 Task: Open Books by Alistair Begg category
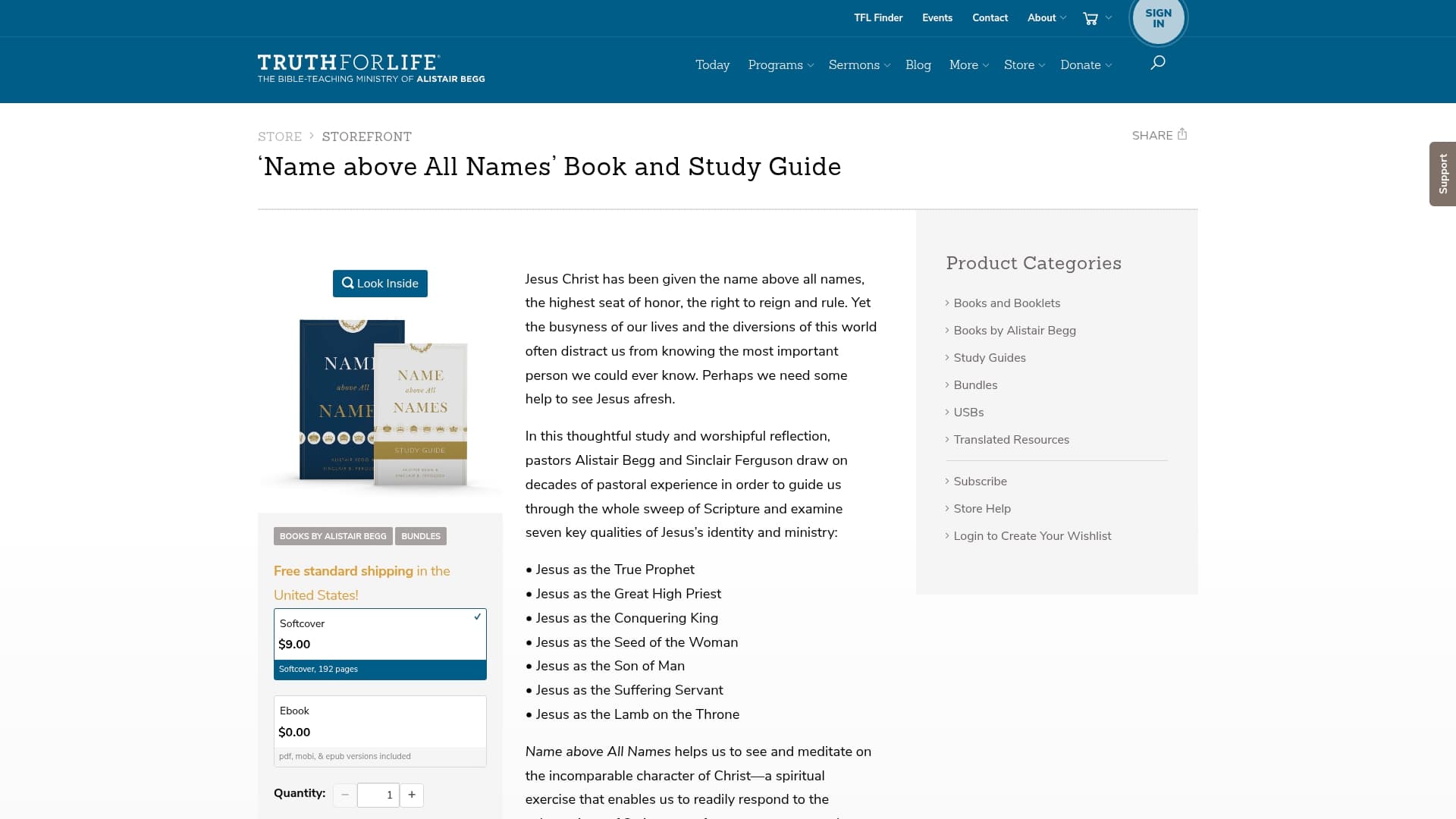tap(1015, 331)
